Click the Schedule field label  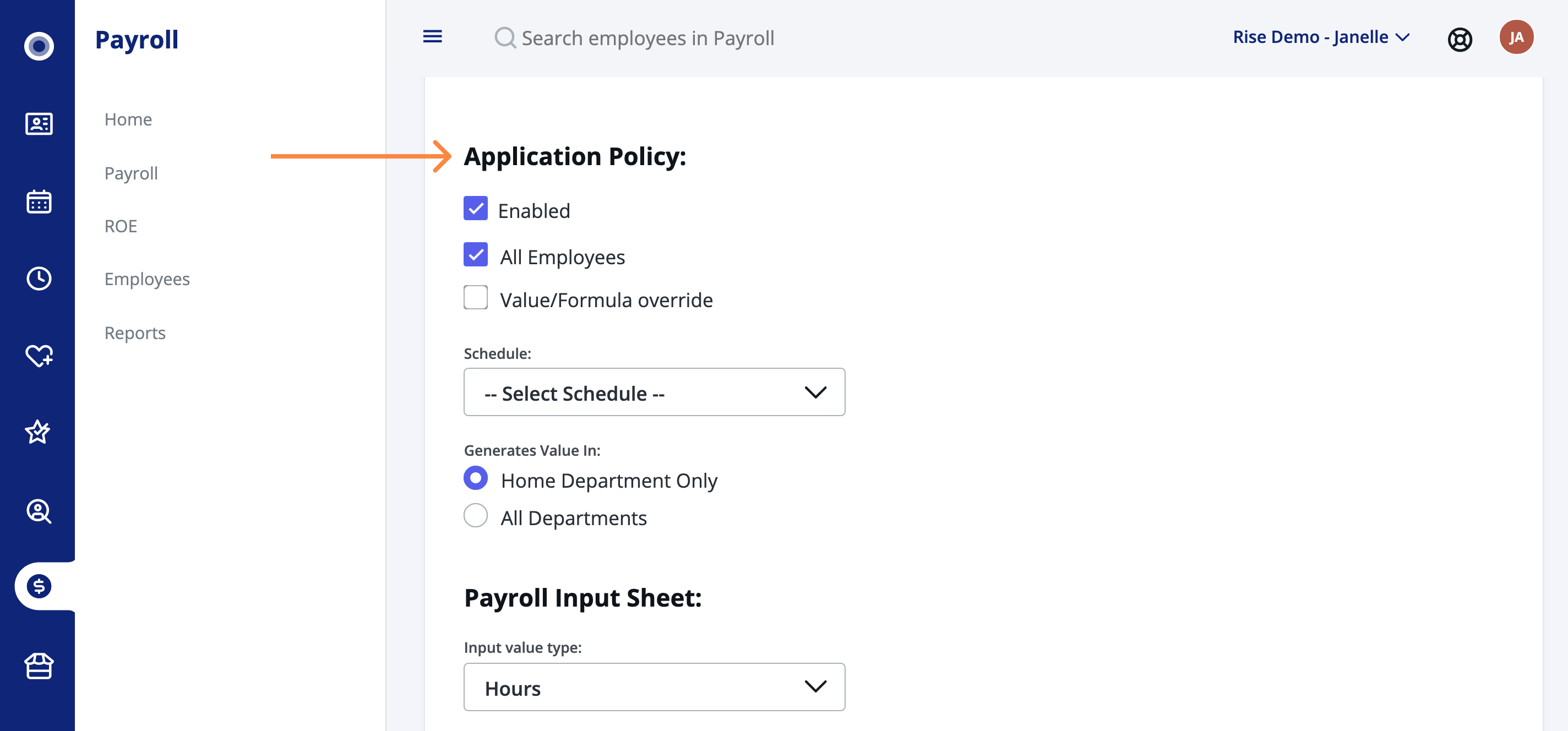click(x=497, y=353)
